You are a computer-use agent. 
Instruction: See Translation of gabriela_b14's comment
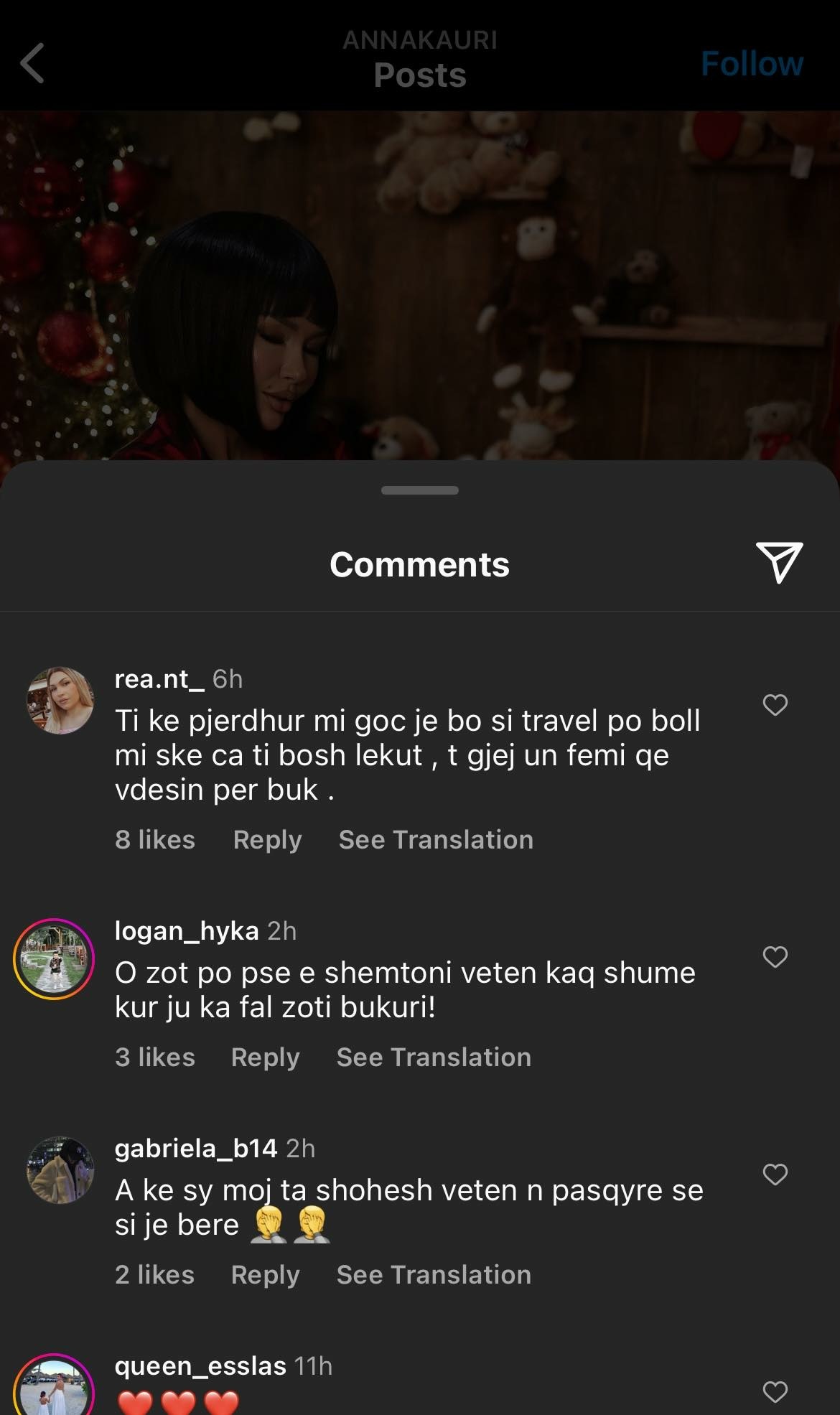point(434,1274)
